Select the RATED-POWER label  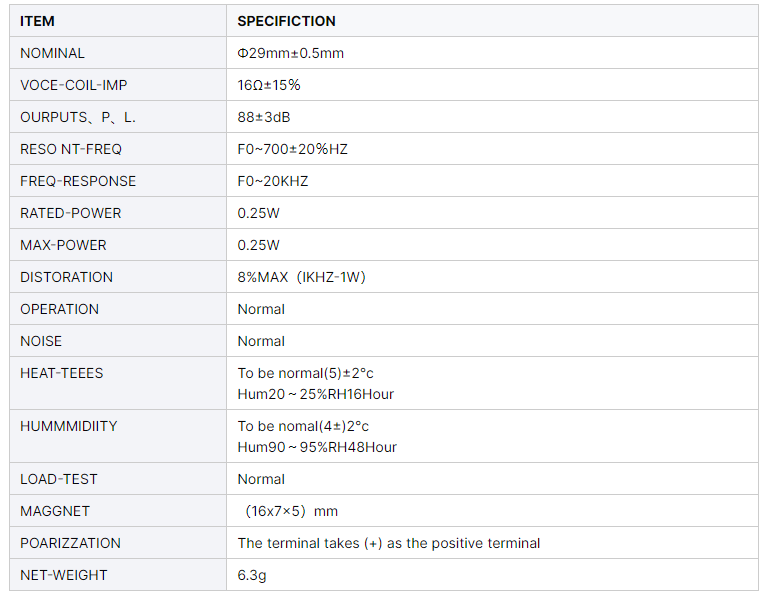(70, 213)
